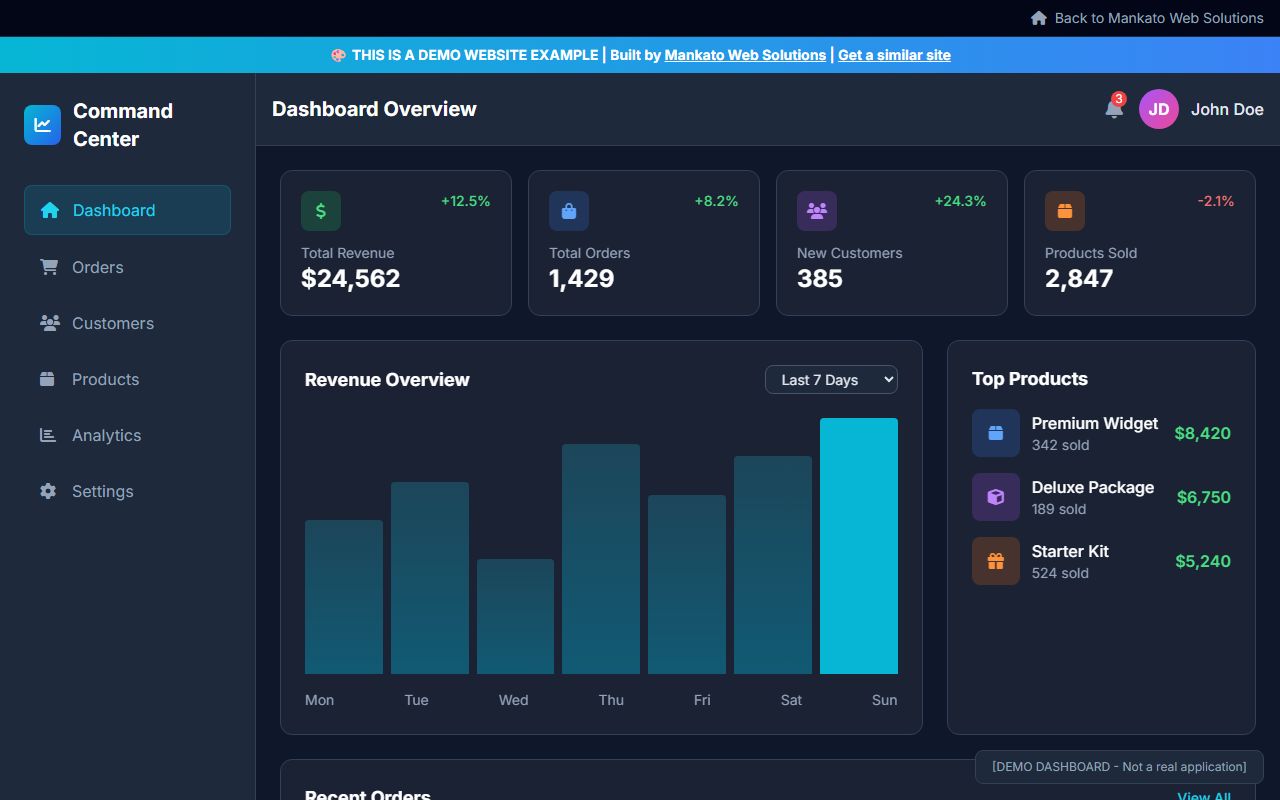Click Back to Mankato Web Solutions
Viewport: 1280px width, 800px height.
(1158, 18)
